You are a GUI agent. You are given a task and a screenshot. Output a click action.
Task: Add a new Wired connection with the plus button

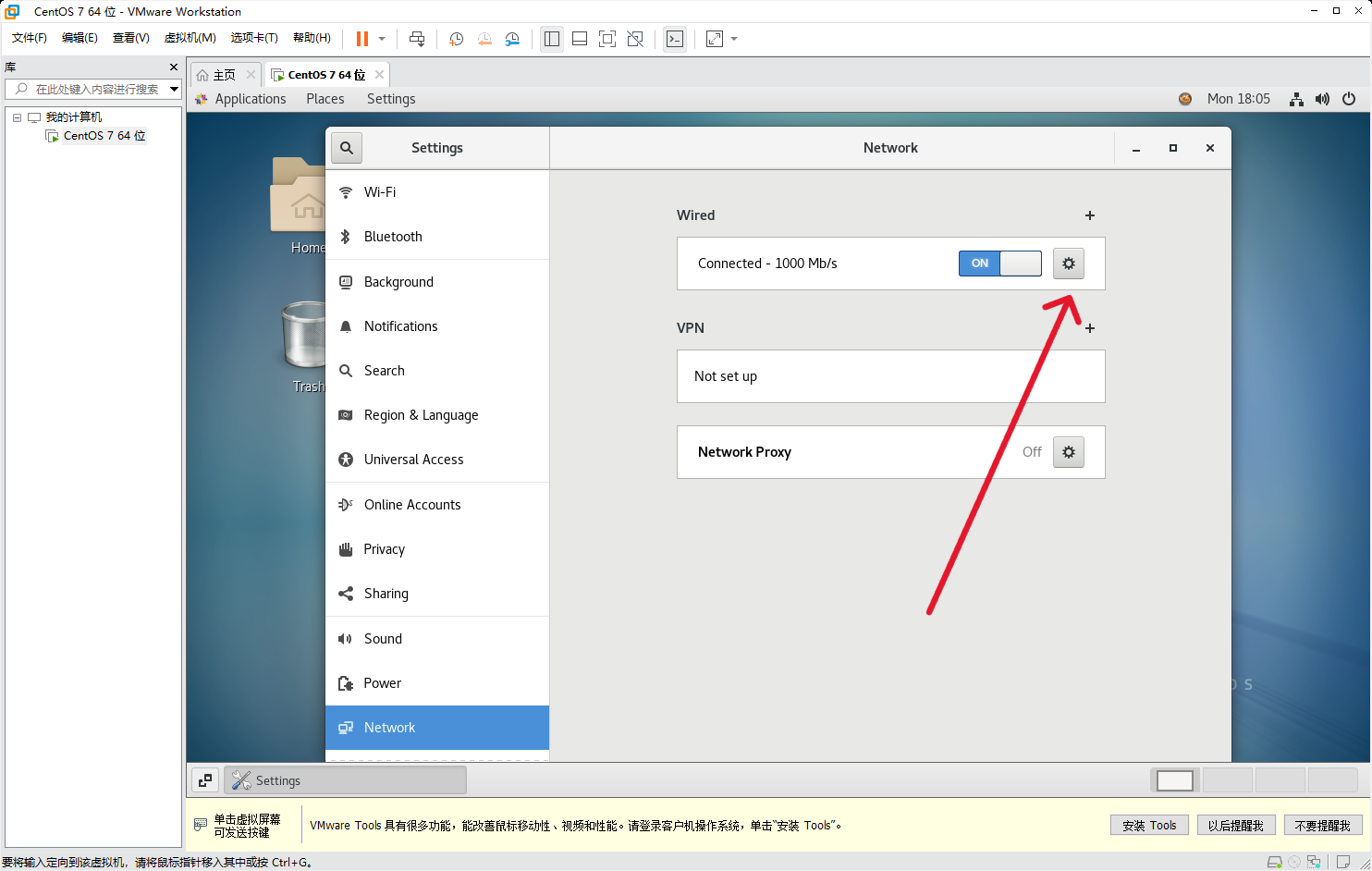point(1090,215)
